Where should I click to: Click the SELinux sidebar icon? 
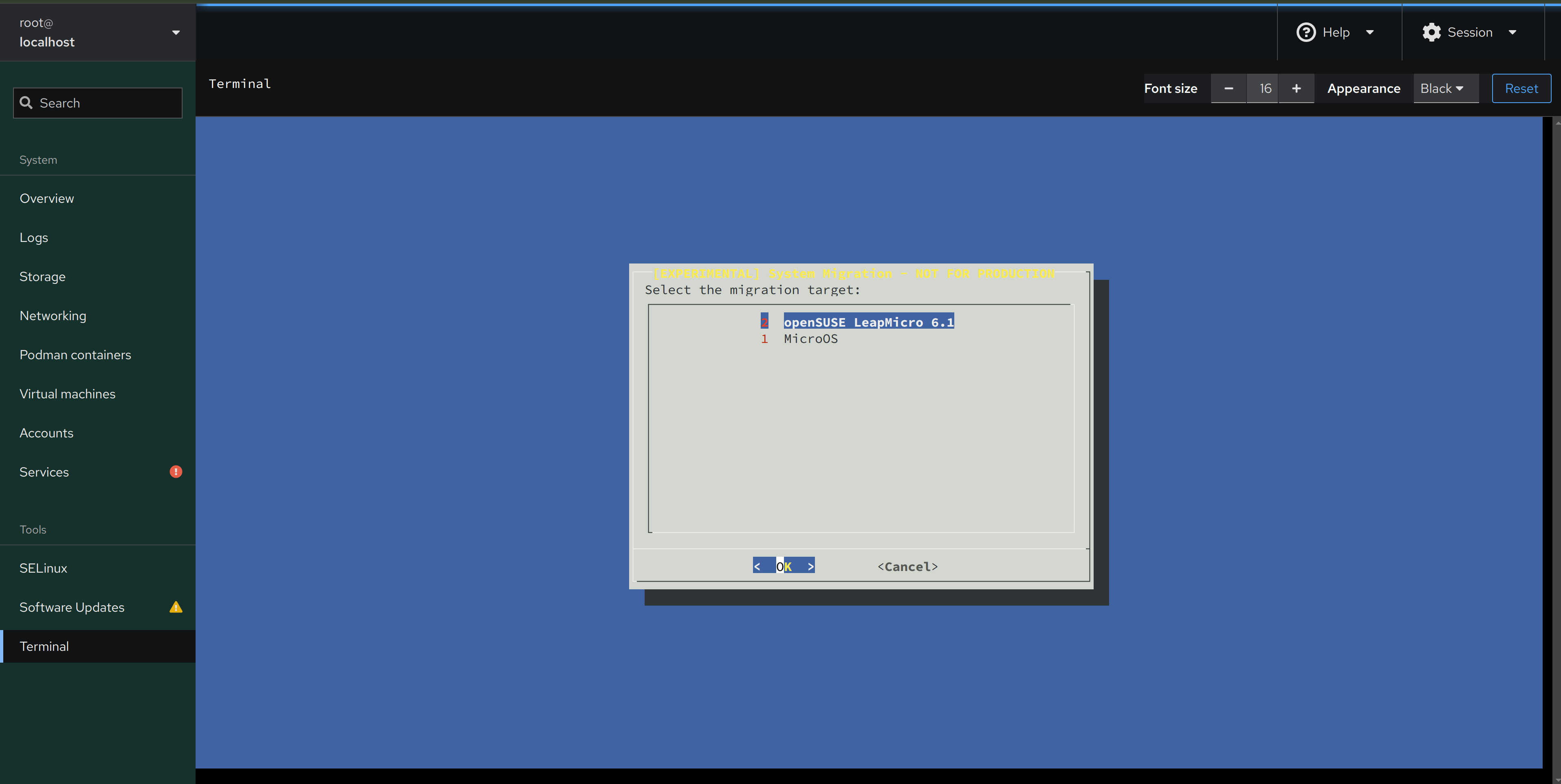(x=43, y=568)
